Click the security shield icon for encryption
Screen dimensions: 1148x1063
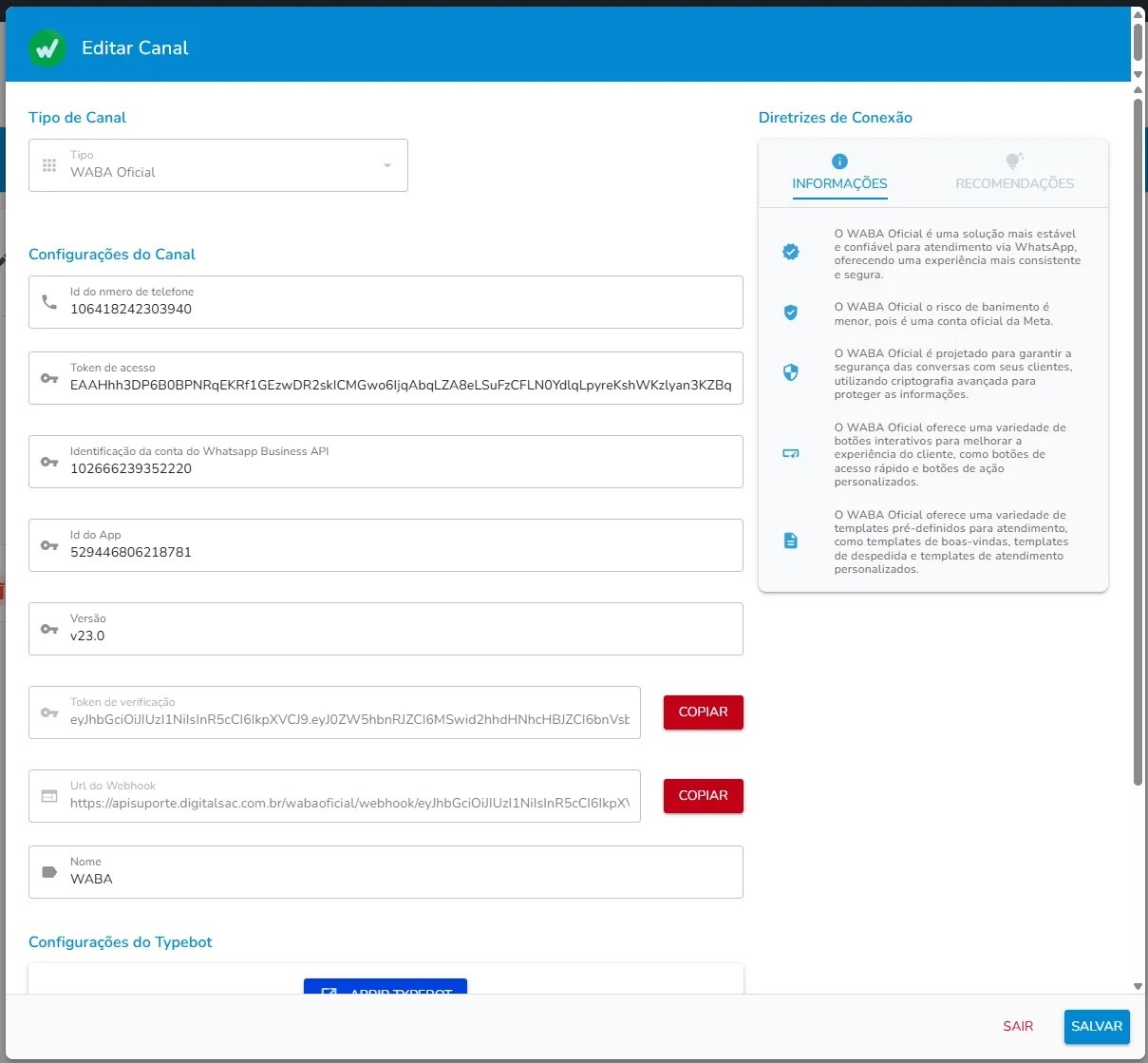pos(790,372)
